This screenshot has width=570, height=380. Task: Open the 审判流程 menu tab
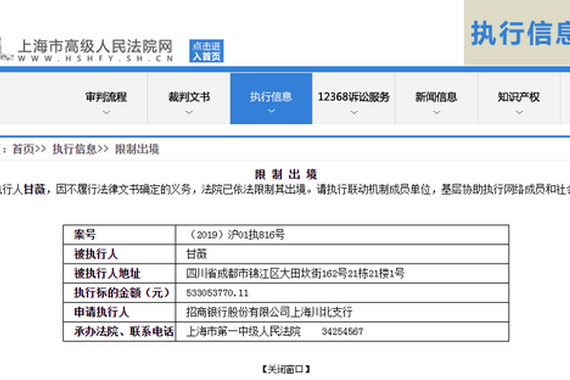(106, 98)
